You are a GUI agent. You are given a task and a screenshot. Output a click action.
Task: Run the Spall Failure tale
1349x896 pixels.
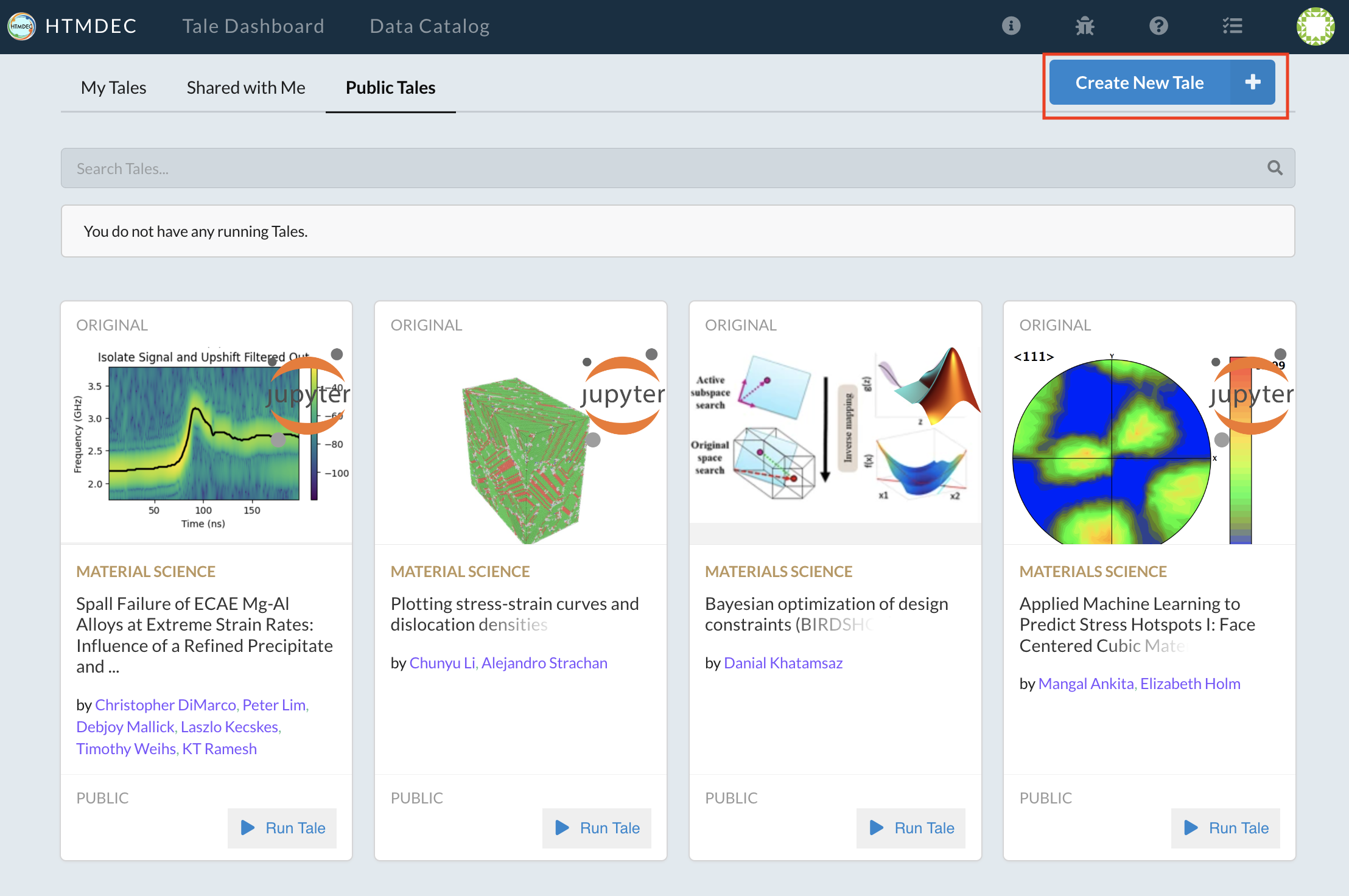pos(281,828)
